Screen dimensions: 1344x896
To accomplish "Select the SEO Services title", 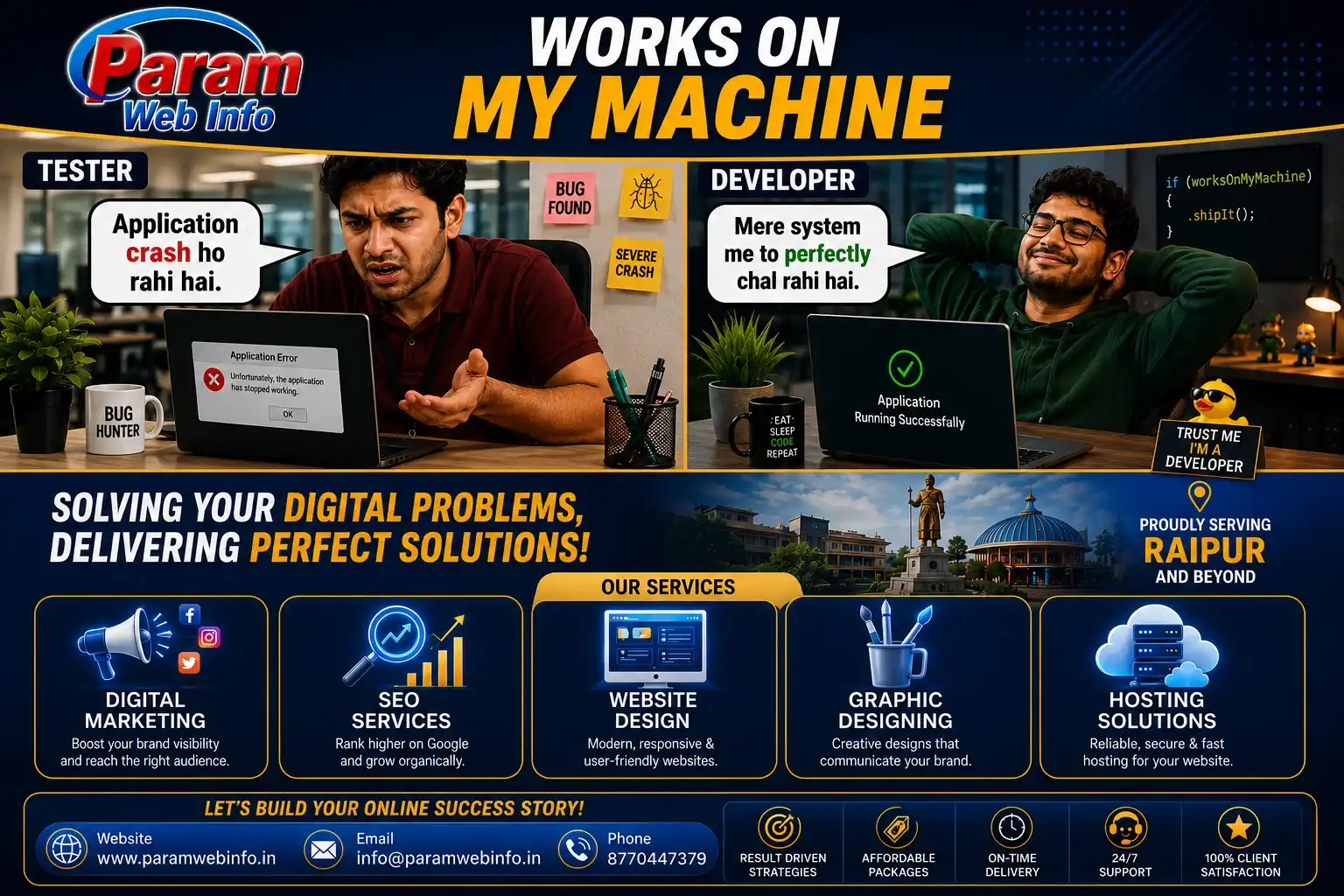I will click(x=401, y=710).
